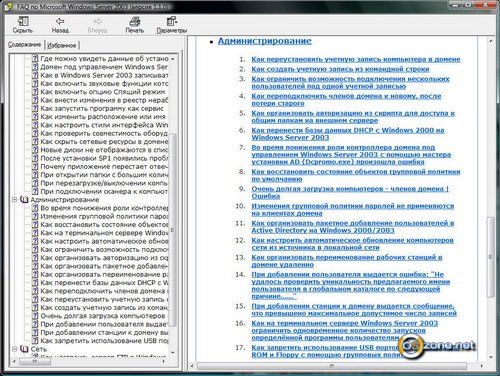Open topic icon for 'Очень долгая загрузка'
The image size is (500, 376).
click(x=35, y=316)
